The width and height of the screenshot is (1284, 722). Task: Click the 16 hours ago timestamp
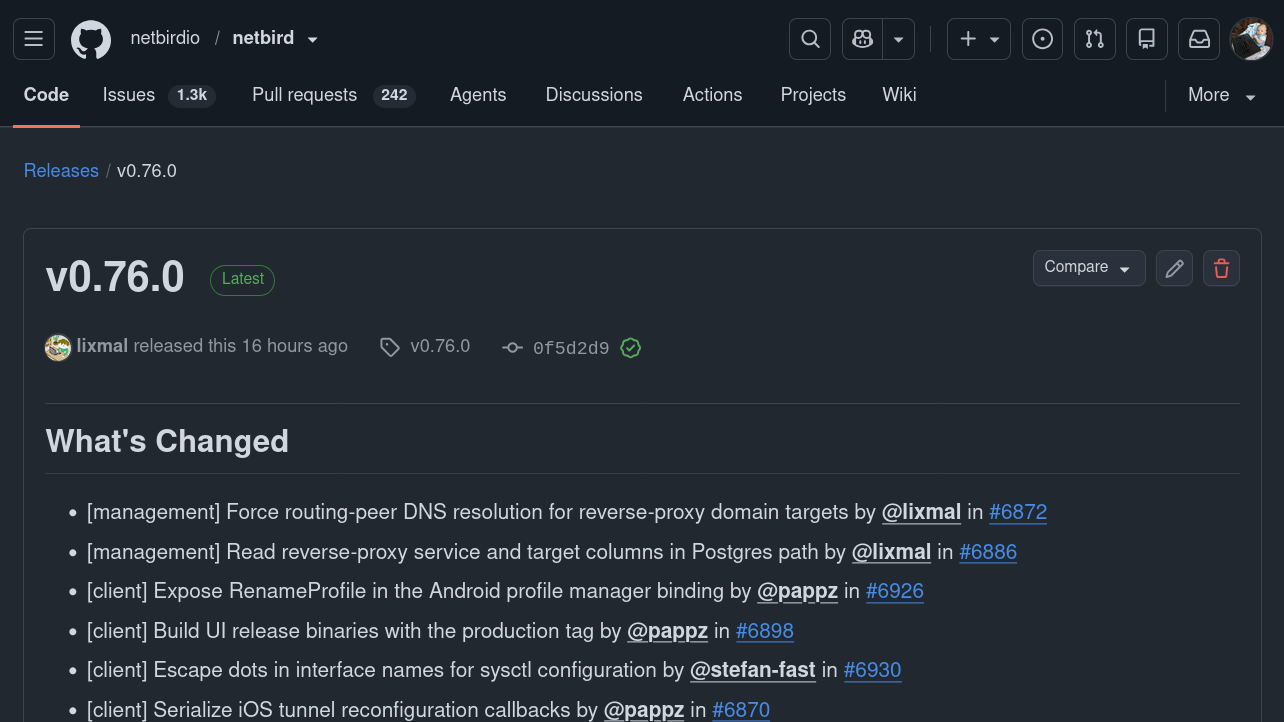[x=295, y=346]
